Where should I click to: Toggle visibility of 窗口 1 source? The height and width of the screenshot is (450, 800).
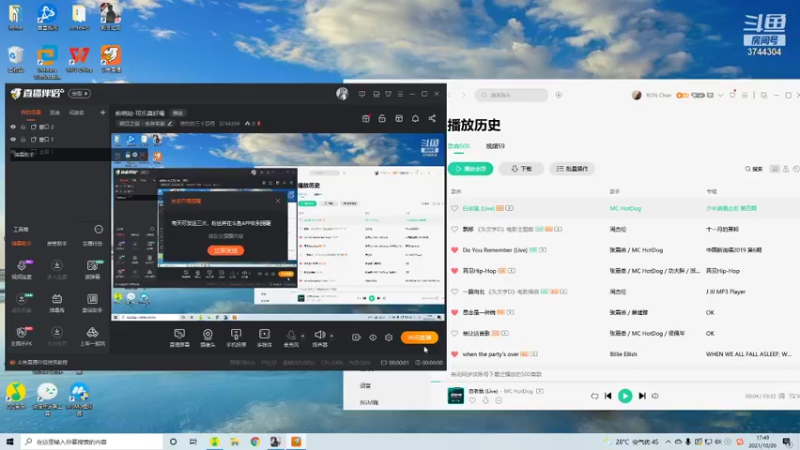(13, 139)
